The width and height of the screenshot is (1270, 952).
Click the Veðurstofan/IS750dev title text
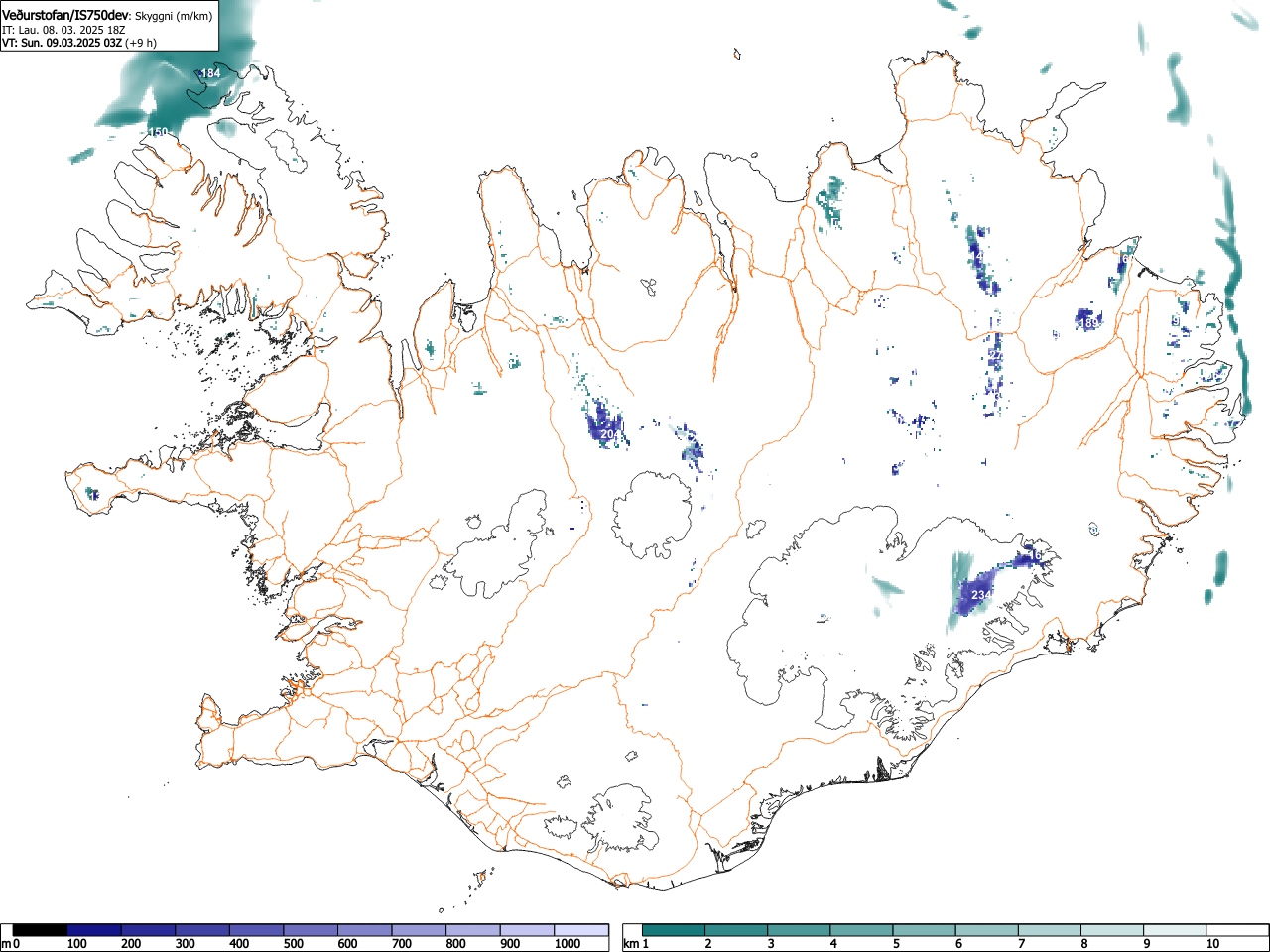pos(65,15)
